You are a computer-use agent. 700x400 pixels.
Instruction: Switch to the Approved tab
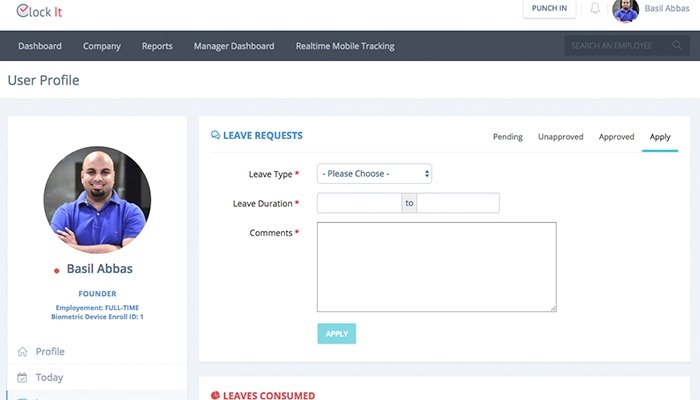pos(616,137)
